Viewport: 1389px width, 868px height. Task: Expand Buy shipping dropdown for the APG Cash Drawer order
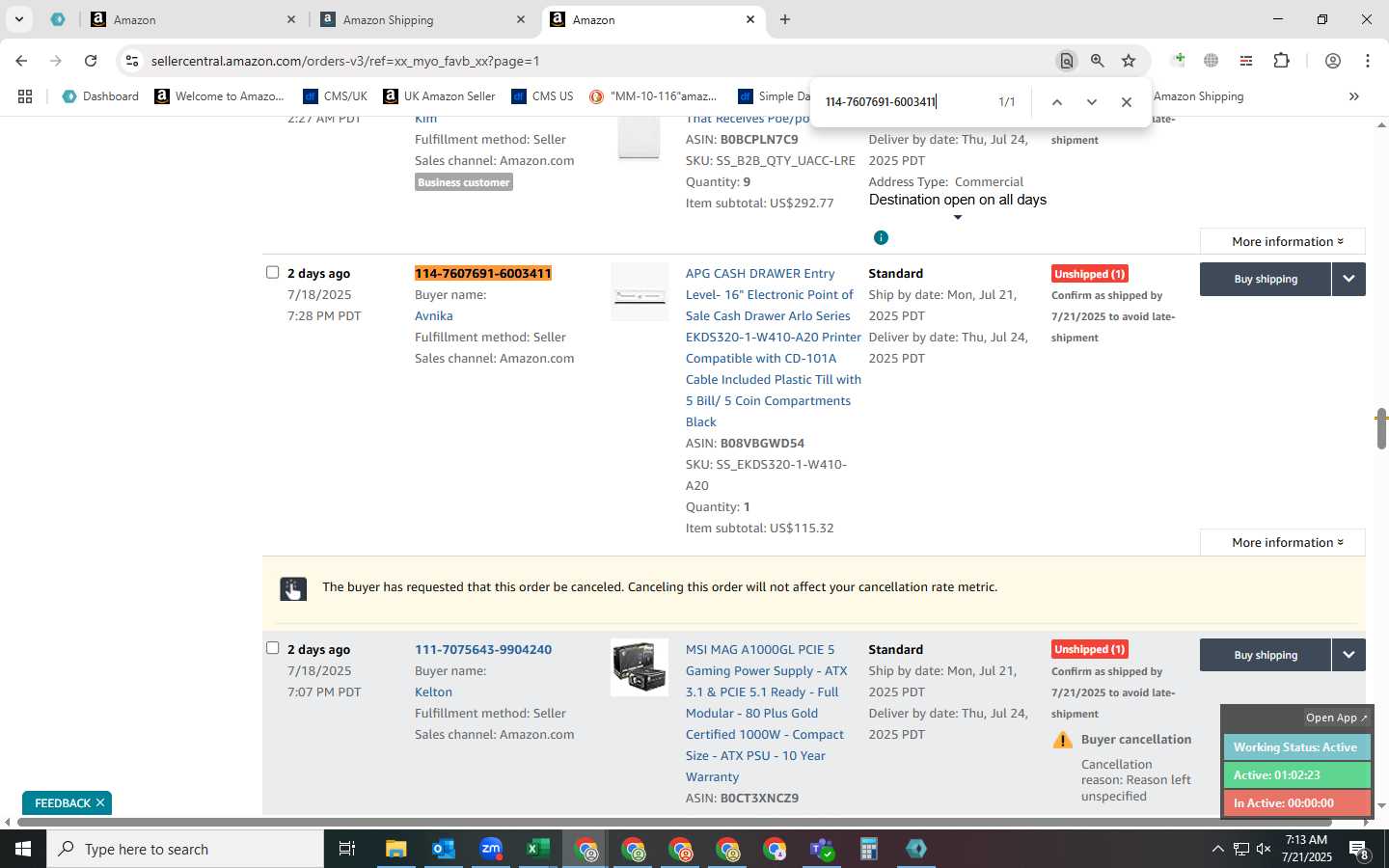coord(1348,279)
